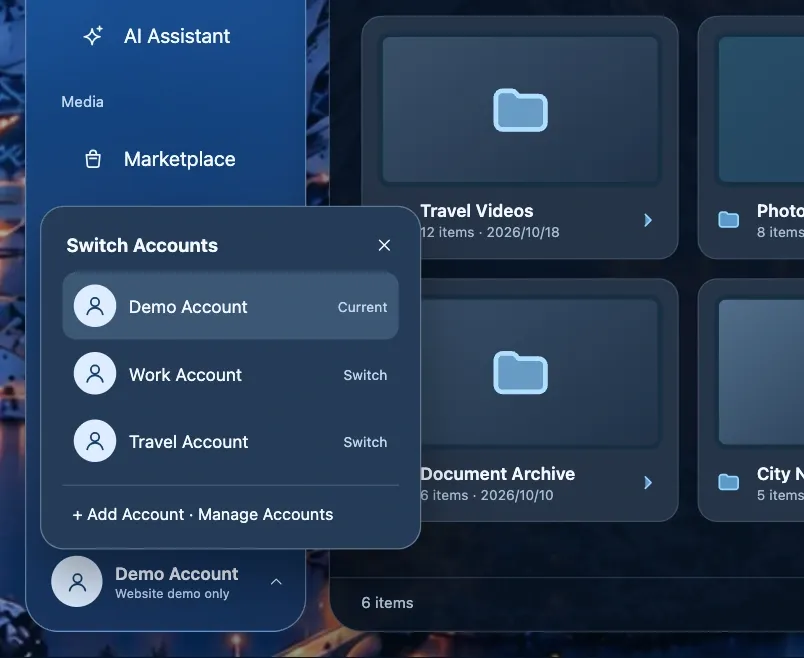
Task: Click the Photo folder card thumbnail
Action: point(761,109)
